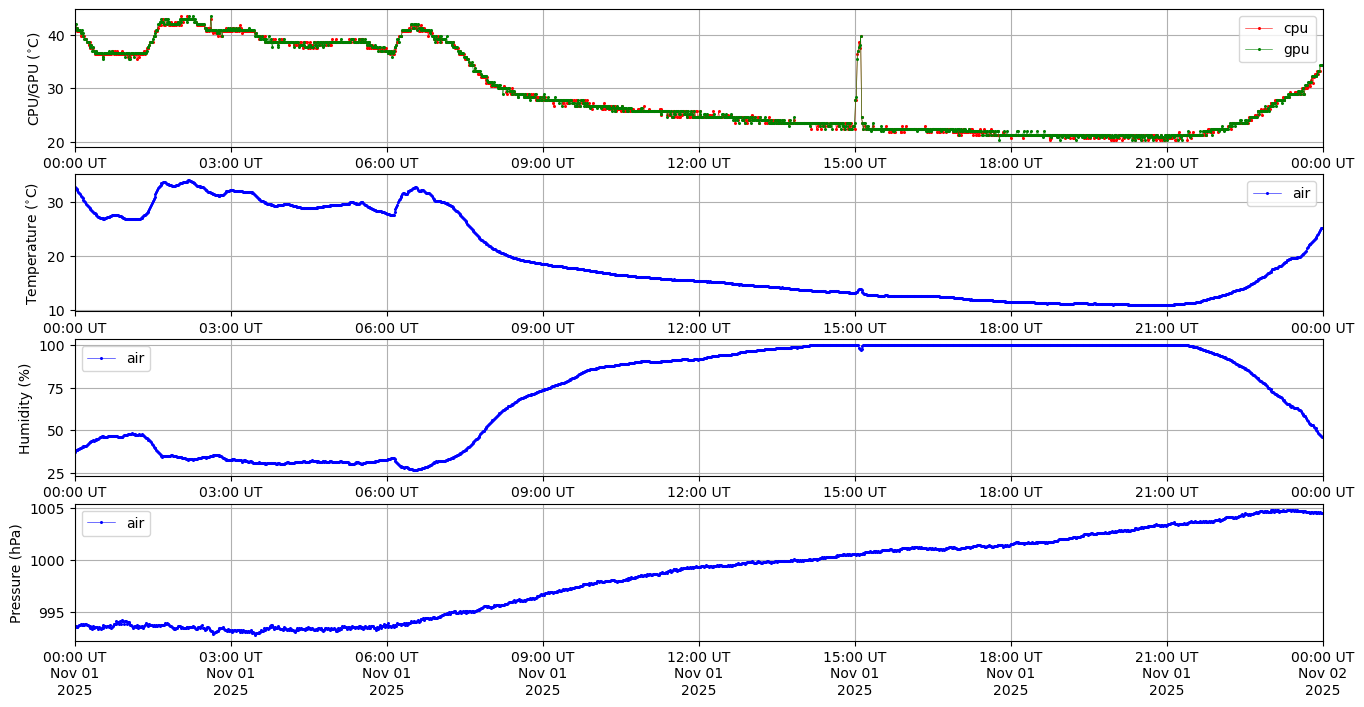1364x707 pixels.
Task: Click the green gpu legend line marker
Action: click(1259, 49)
